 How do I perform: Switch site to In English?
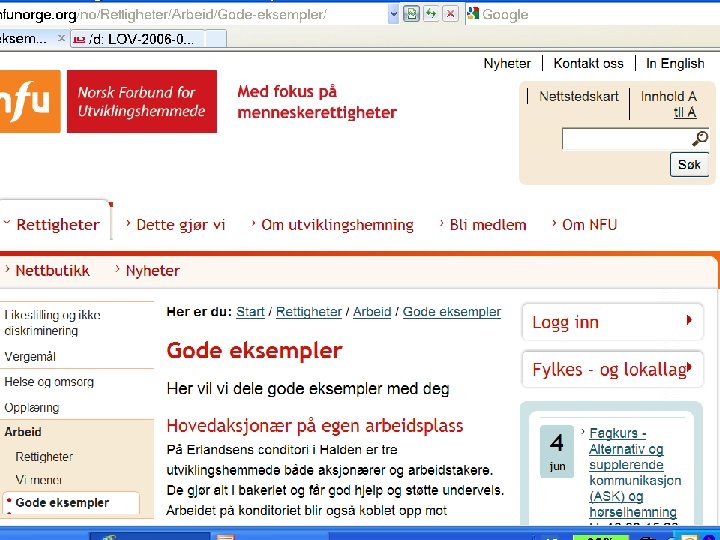click(x=675, y=63)
